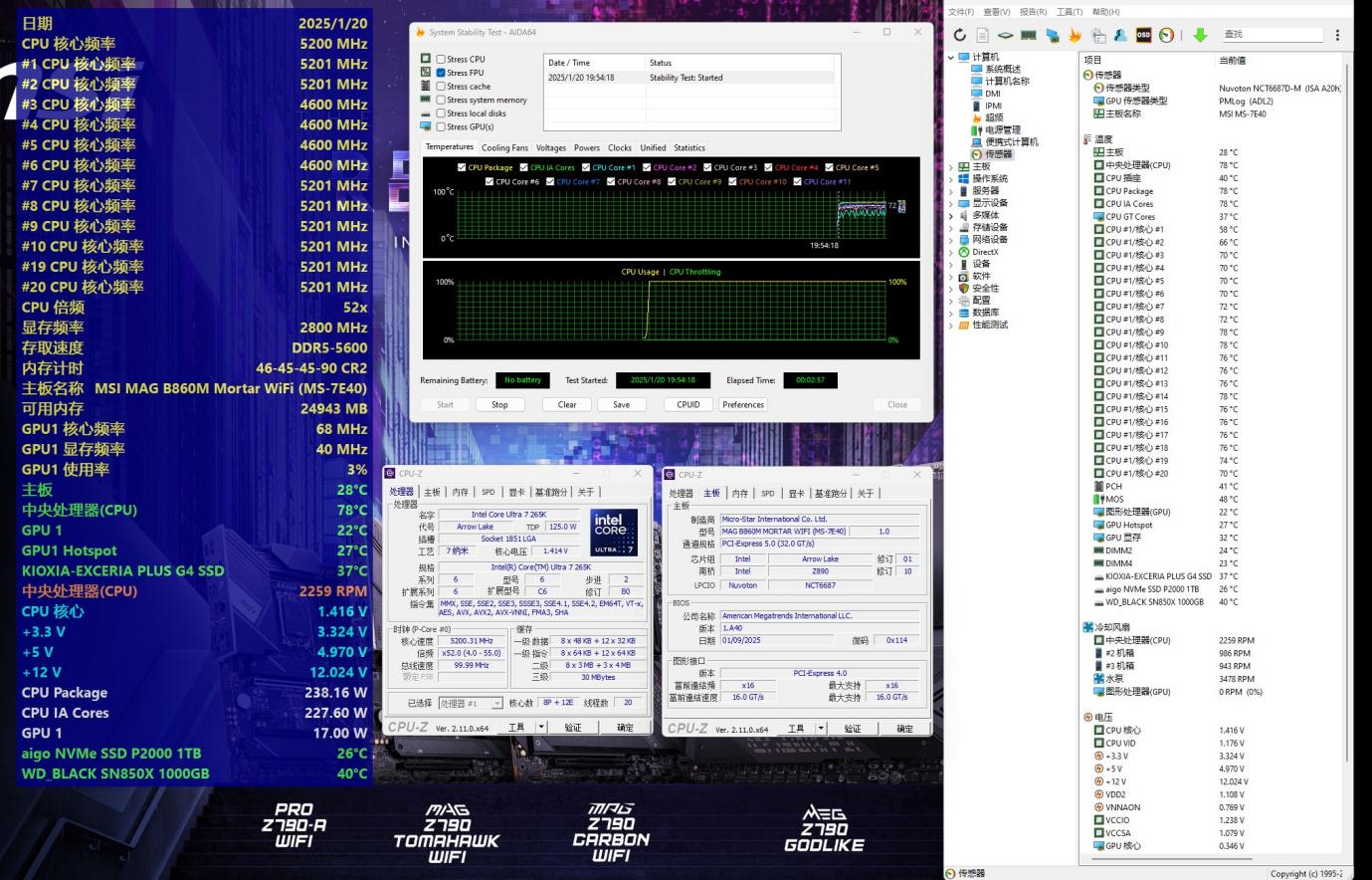Open the report page icon in AIDA64 toolbar
Viewport: 1372px width, 880px height.
[982, 35]
